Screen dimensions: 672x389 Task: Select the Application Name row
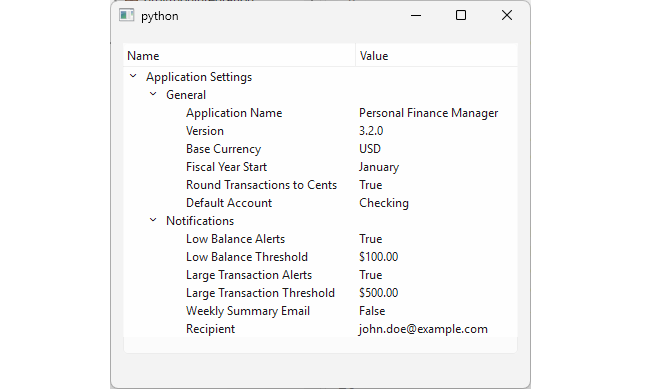point(320,113)
